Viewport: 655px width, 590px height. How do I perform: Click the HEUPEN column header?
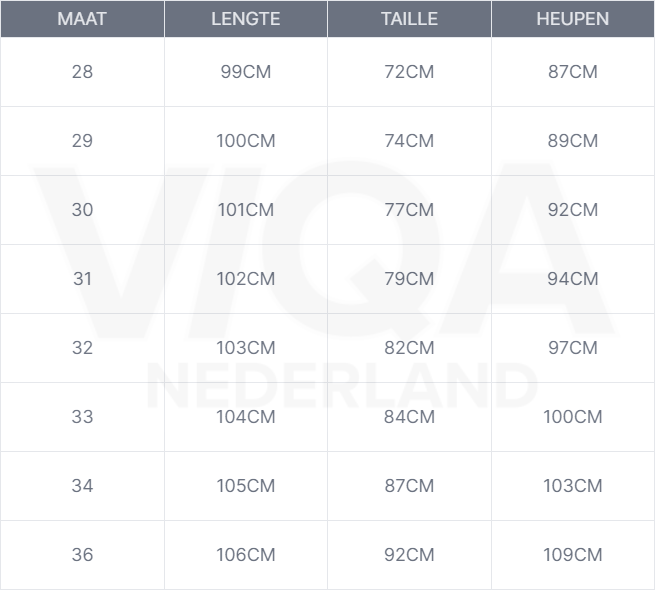572,19
